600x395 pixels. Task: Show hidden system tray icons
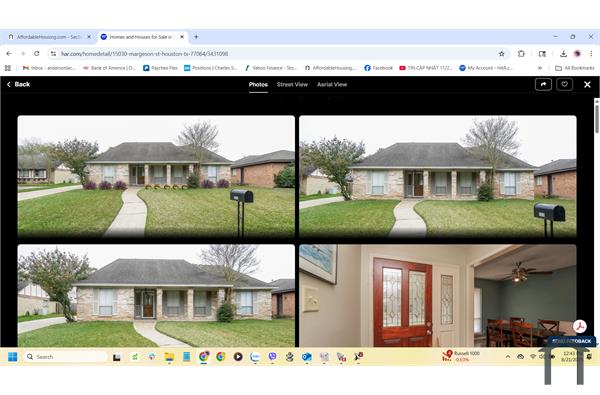coord(508,357)
